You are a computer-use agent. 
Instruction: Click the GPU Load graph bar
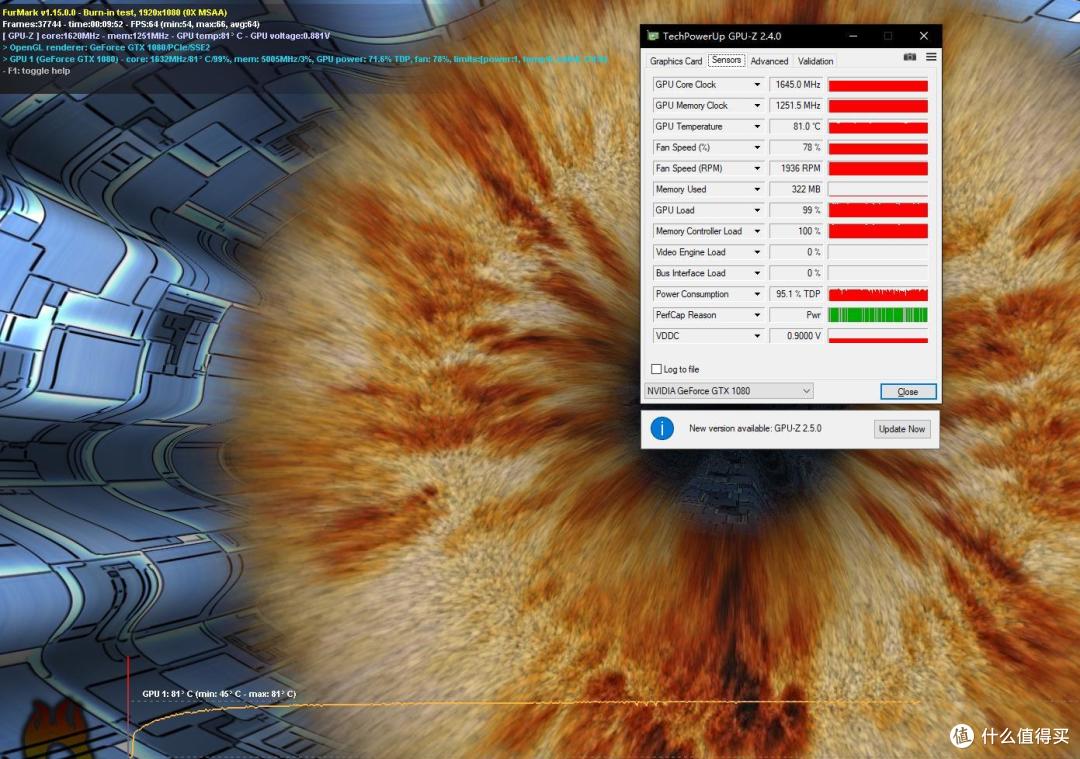tap(878, 210)
